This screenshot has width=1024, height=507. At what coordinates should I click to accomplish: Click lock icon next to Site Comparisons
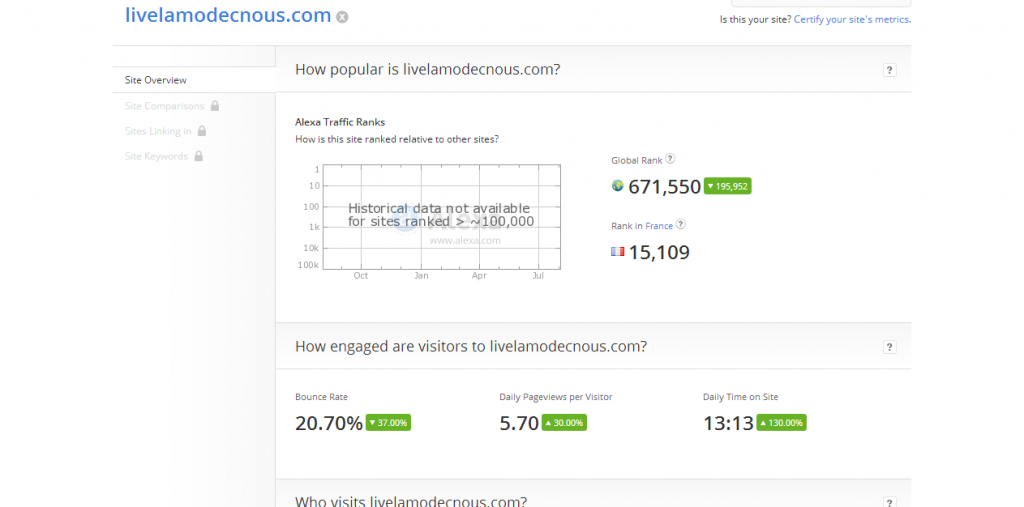click(x=215, y=105)
